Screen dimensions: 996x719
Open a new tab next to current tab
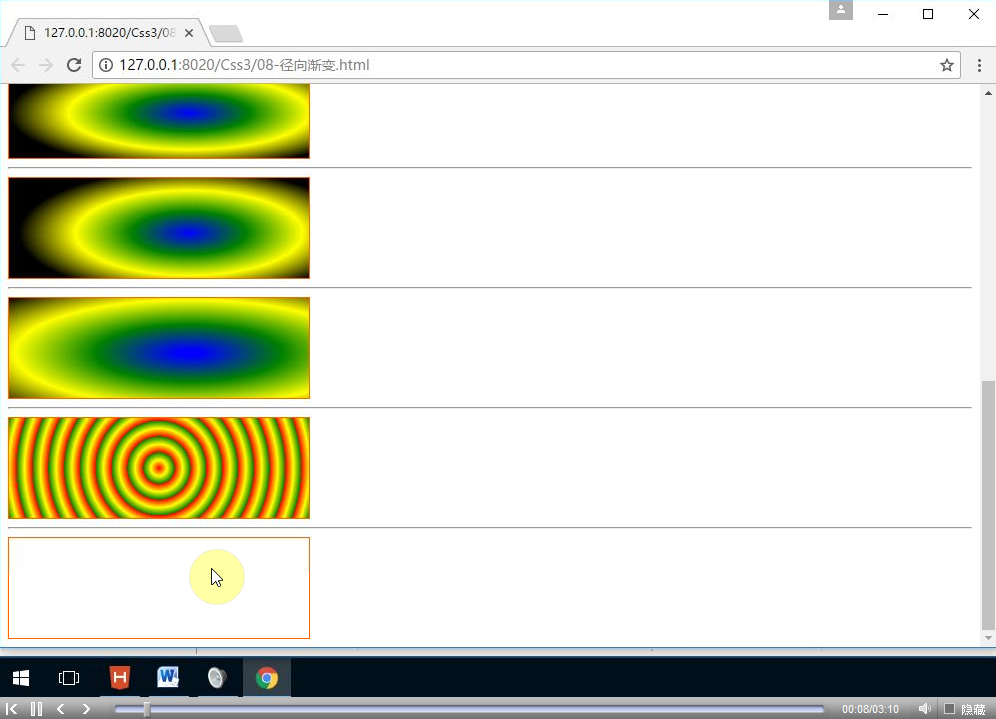227,34
